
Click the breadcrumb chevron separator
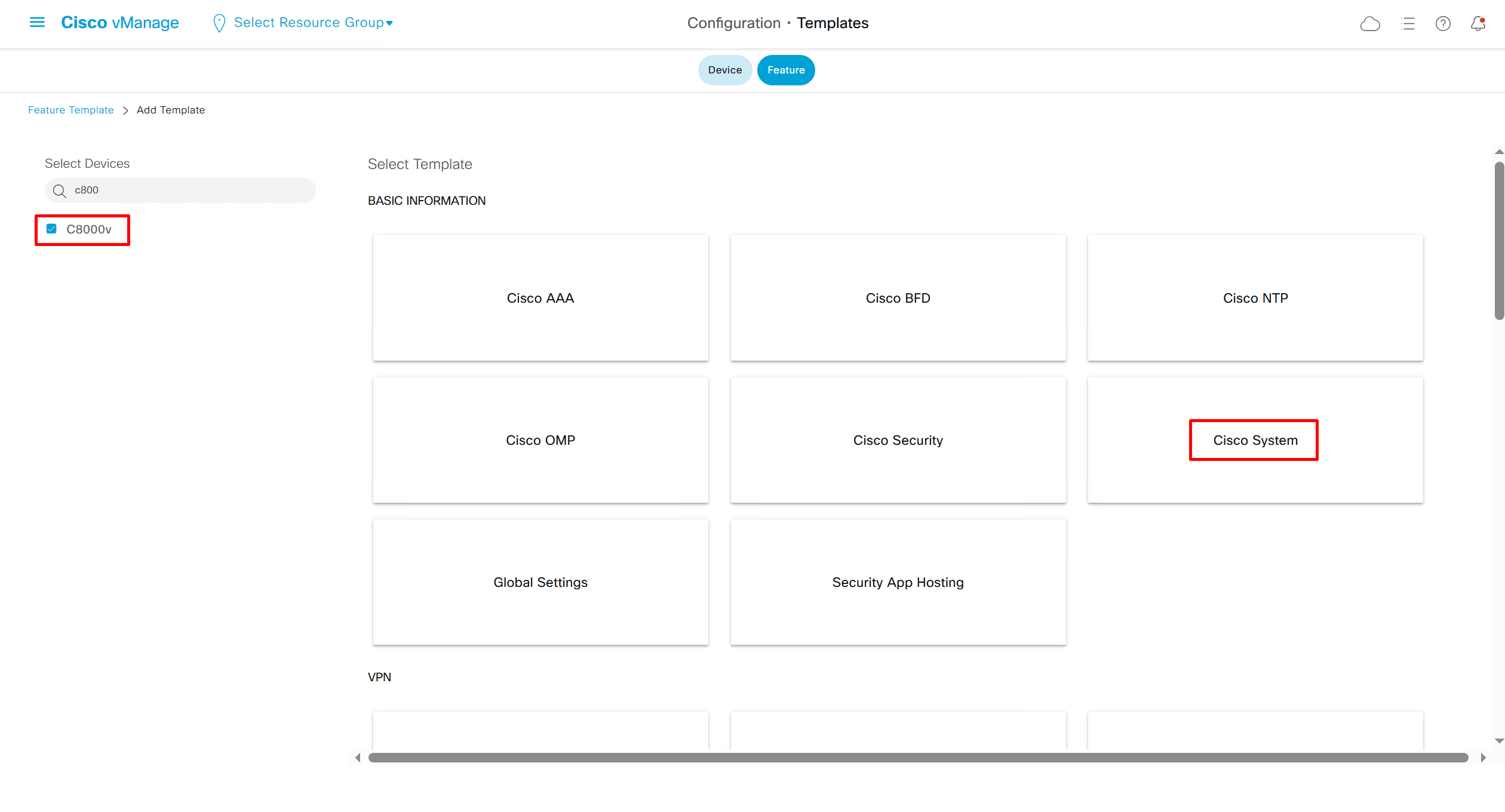pos(125,110)
